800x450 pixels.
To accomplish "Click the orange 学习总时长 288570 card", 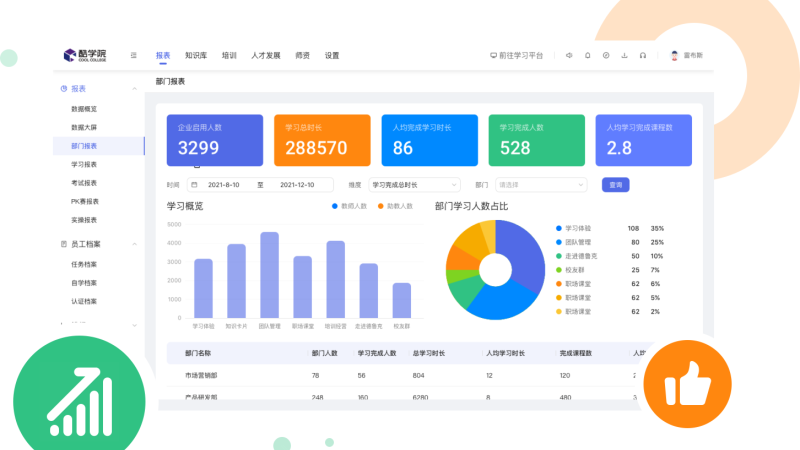I will coord(322,140).
